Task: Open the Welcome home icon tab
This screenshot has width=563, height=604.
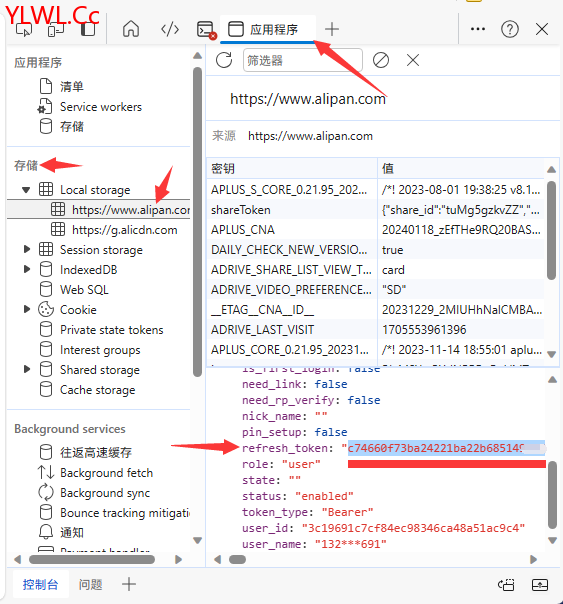Action: click(x=131, y=29)
